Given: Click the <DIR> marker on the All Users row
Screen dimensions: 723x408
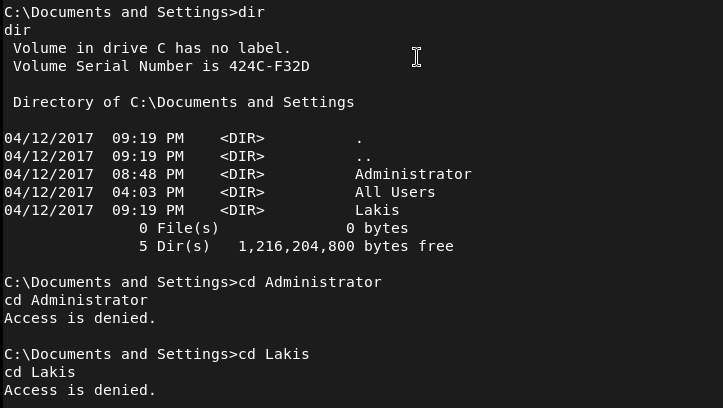Looking at the screenshot, I should click(242, 192).
